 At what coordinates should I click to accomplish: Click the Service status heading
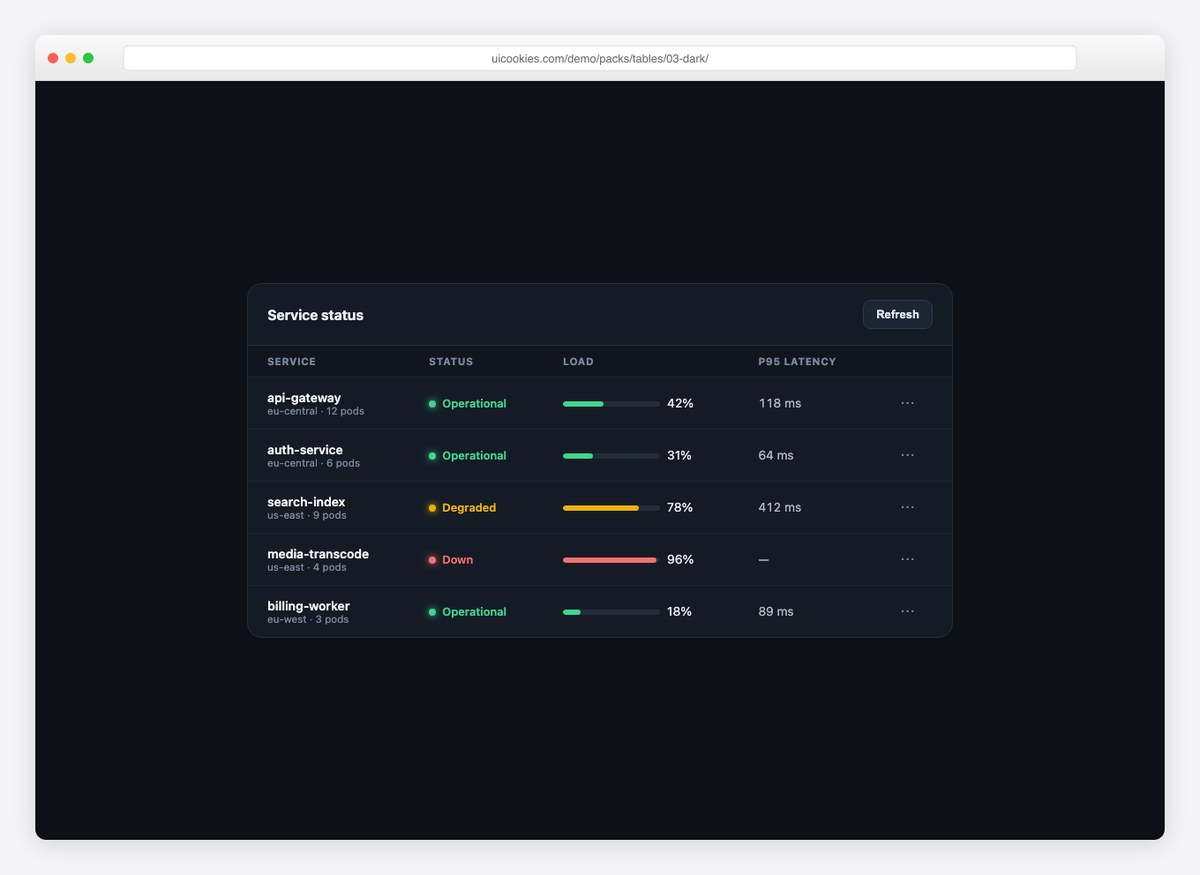[315, 315]
